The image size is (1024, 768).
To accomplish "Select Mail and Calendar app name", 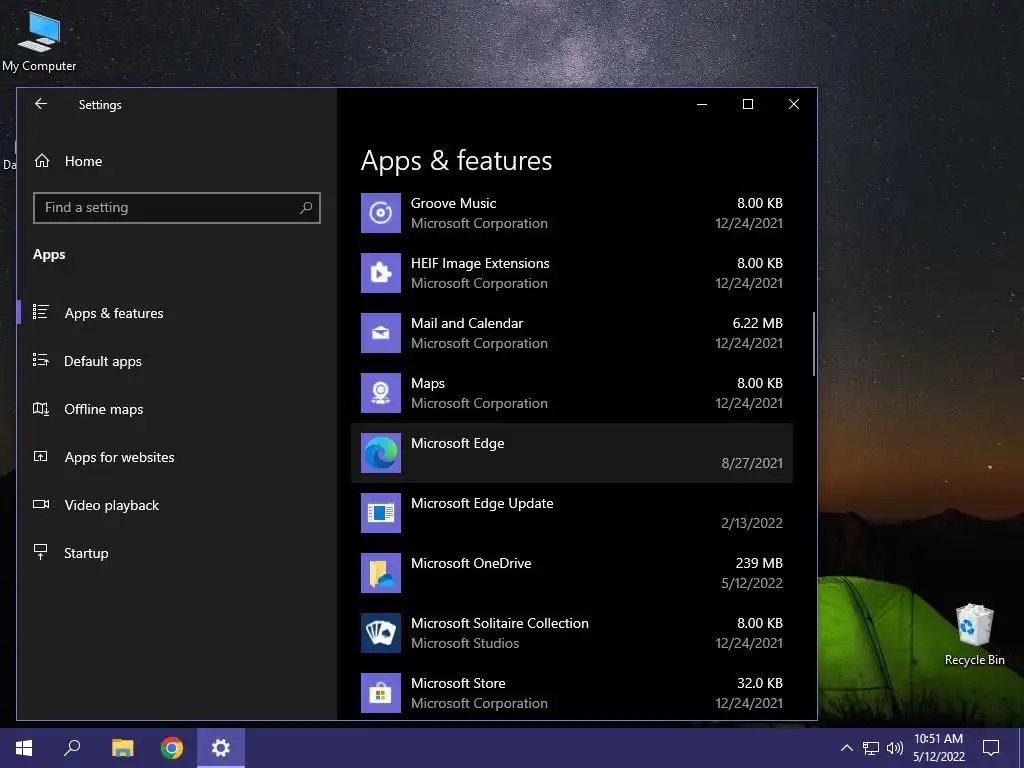I will (x=467, y=323).
